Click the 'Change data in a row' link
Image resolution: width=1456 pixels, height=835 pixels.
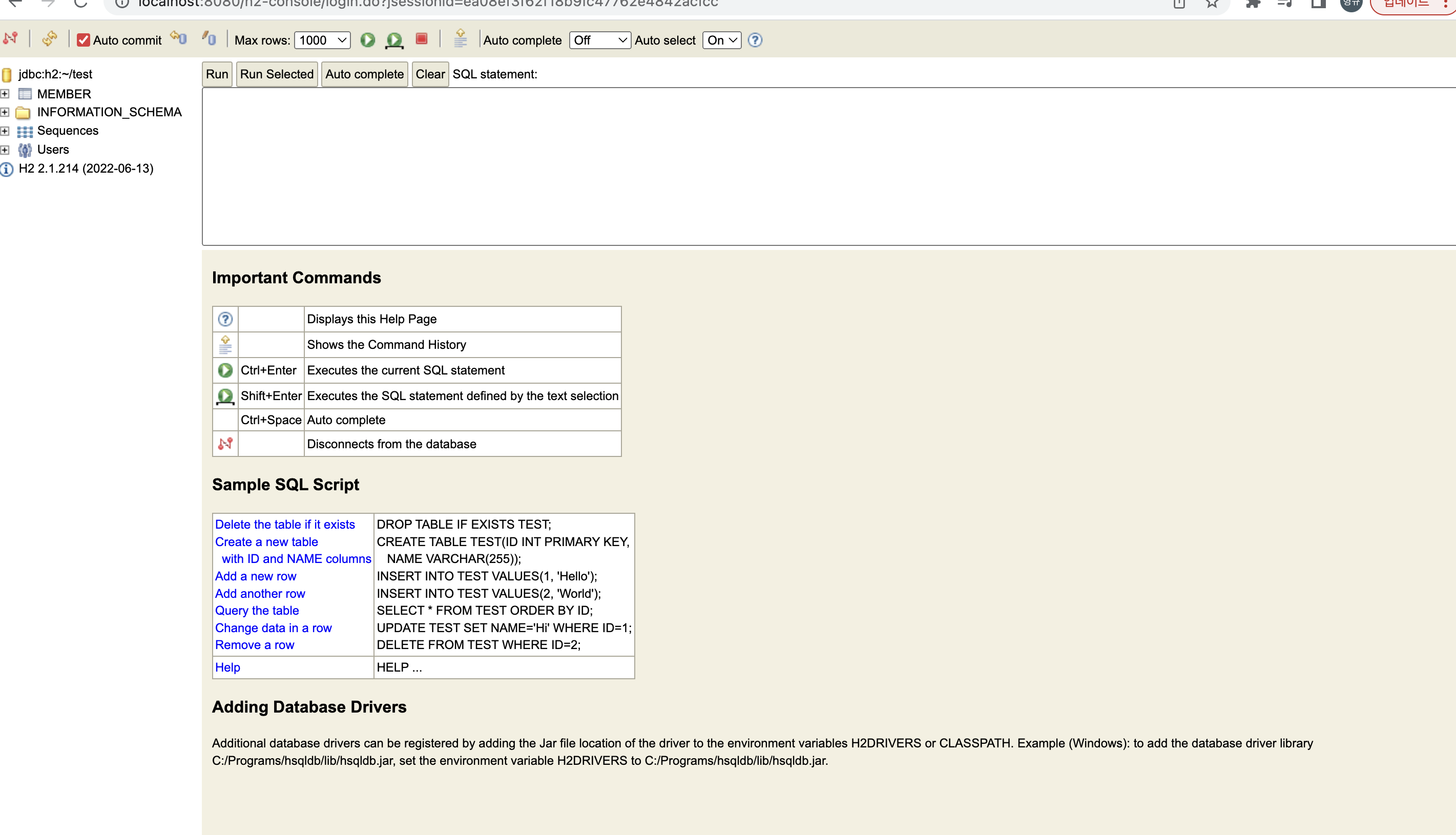tap(274, 628)
